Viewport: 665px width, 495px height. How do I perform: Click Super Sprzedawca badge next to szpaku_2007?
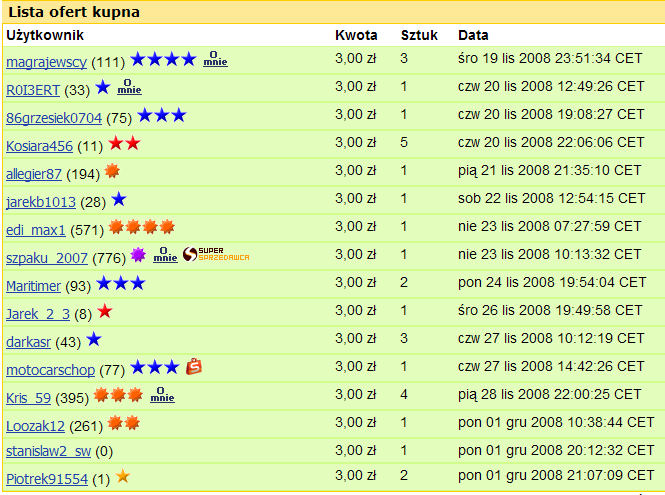(x=216, y=254)
